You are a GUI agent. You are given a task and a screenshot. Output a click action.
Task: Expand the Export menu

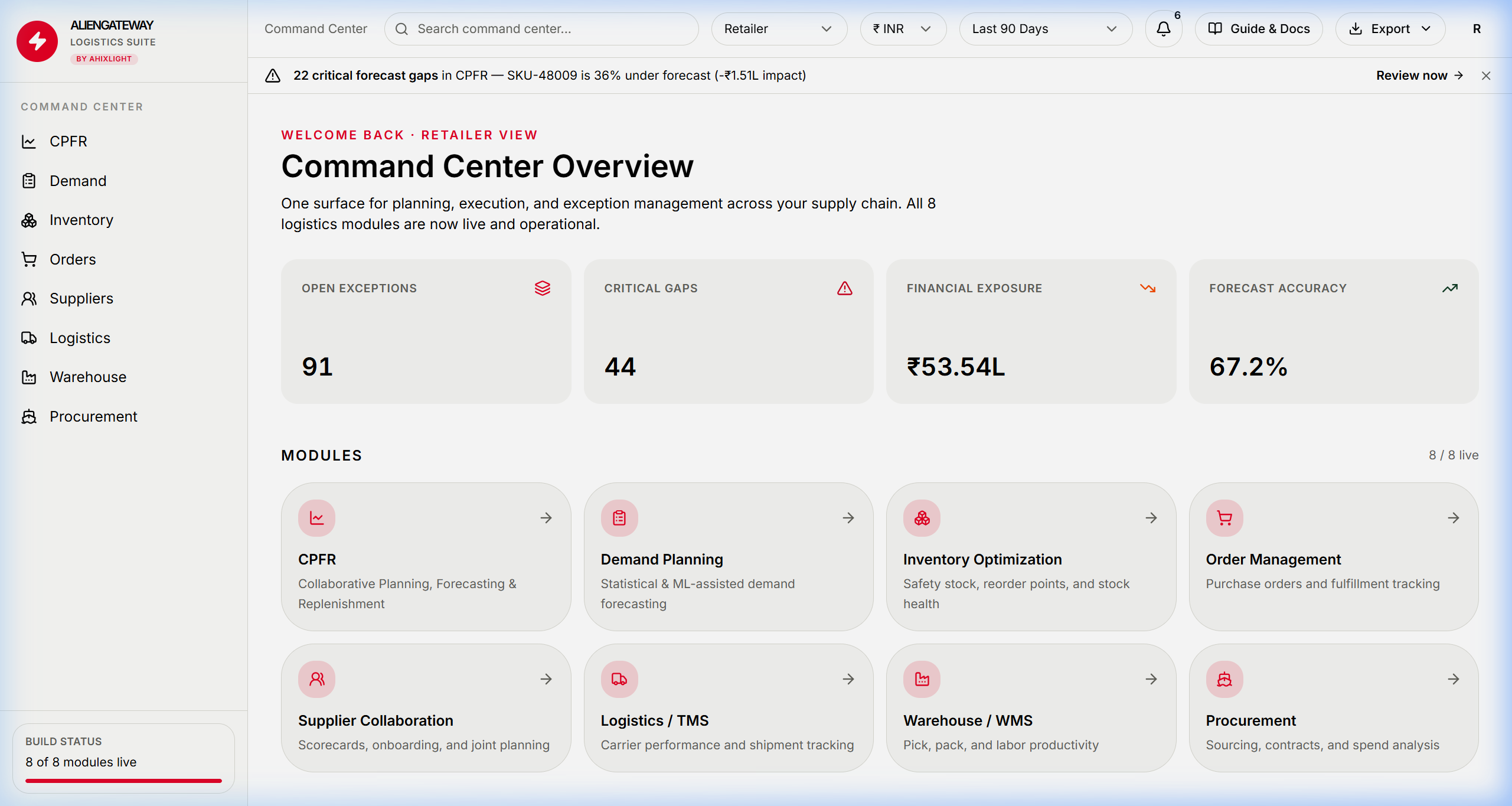[1390, 29]
